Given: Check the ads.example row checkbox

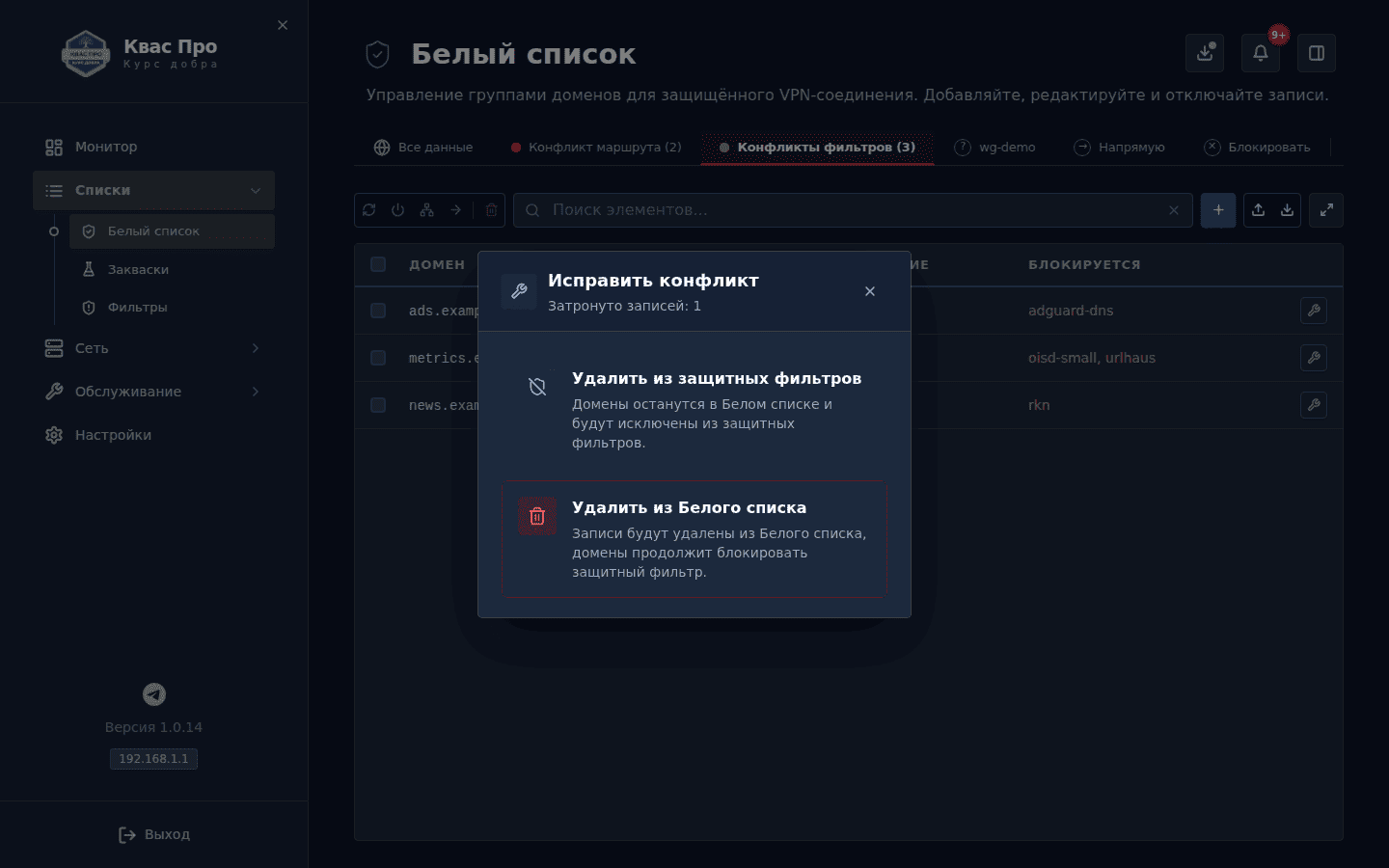Looking at the screenshot, I should 378,311.
